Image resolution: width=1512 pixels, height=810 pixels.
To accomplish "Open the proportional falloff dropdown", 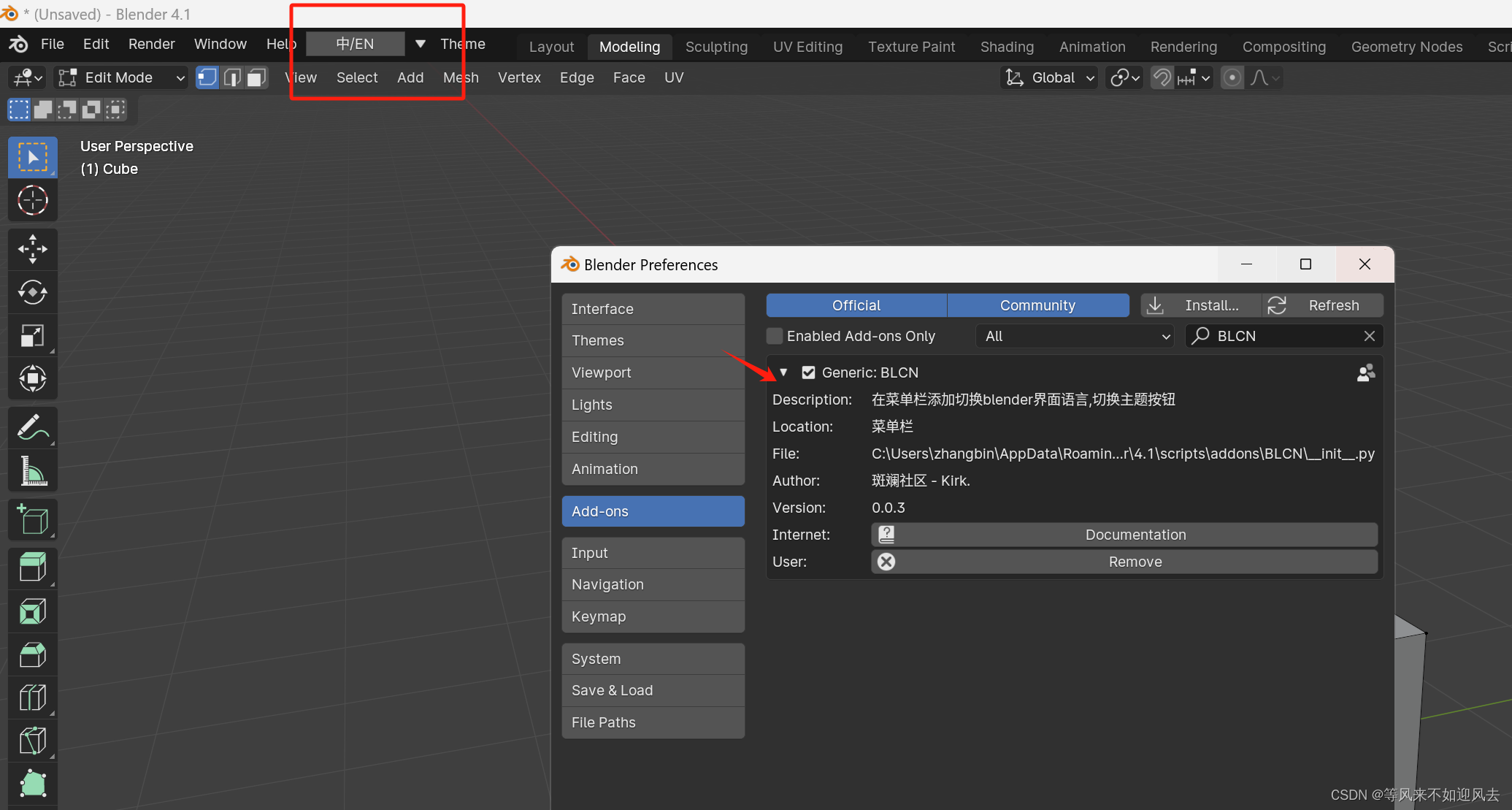I will click(x=1265, y=77).
